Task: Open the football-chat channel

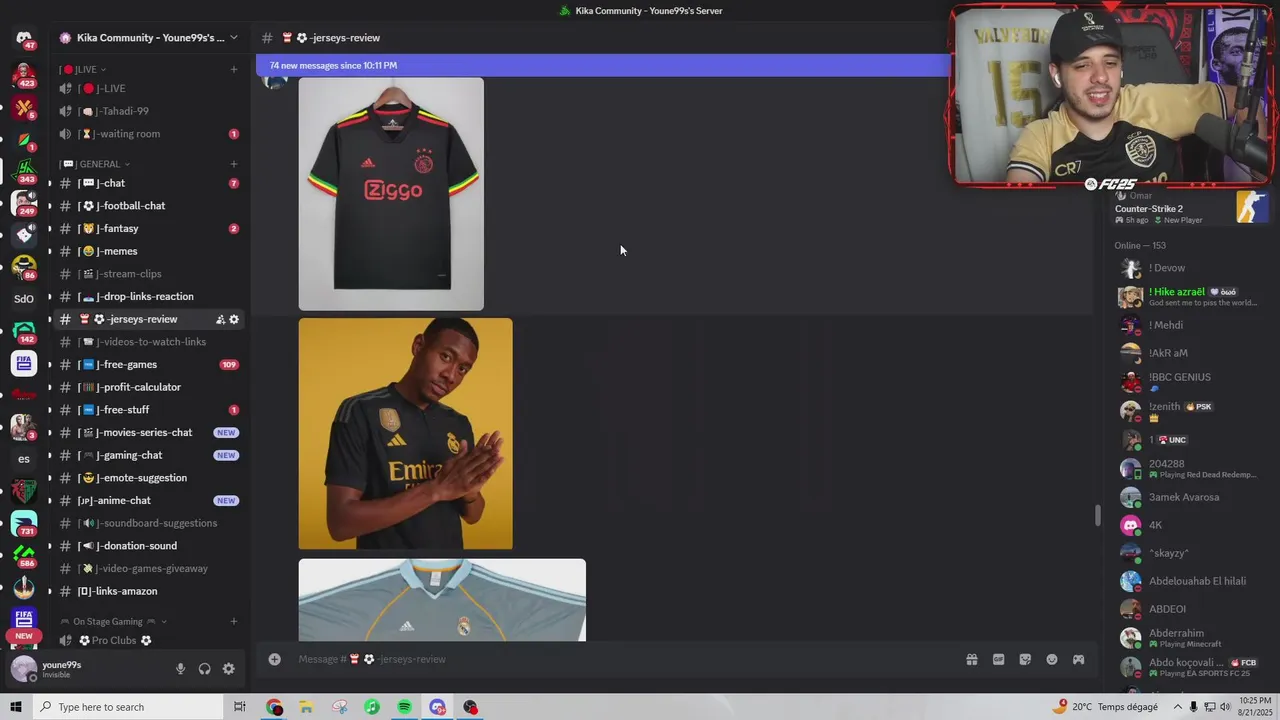Action: pos(148,206)
